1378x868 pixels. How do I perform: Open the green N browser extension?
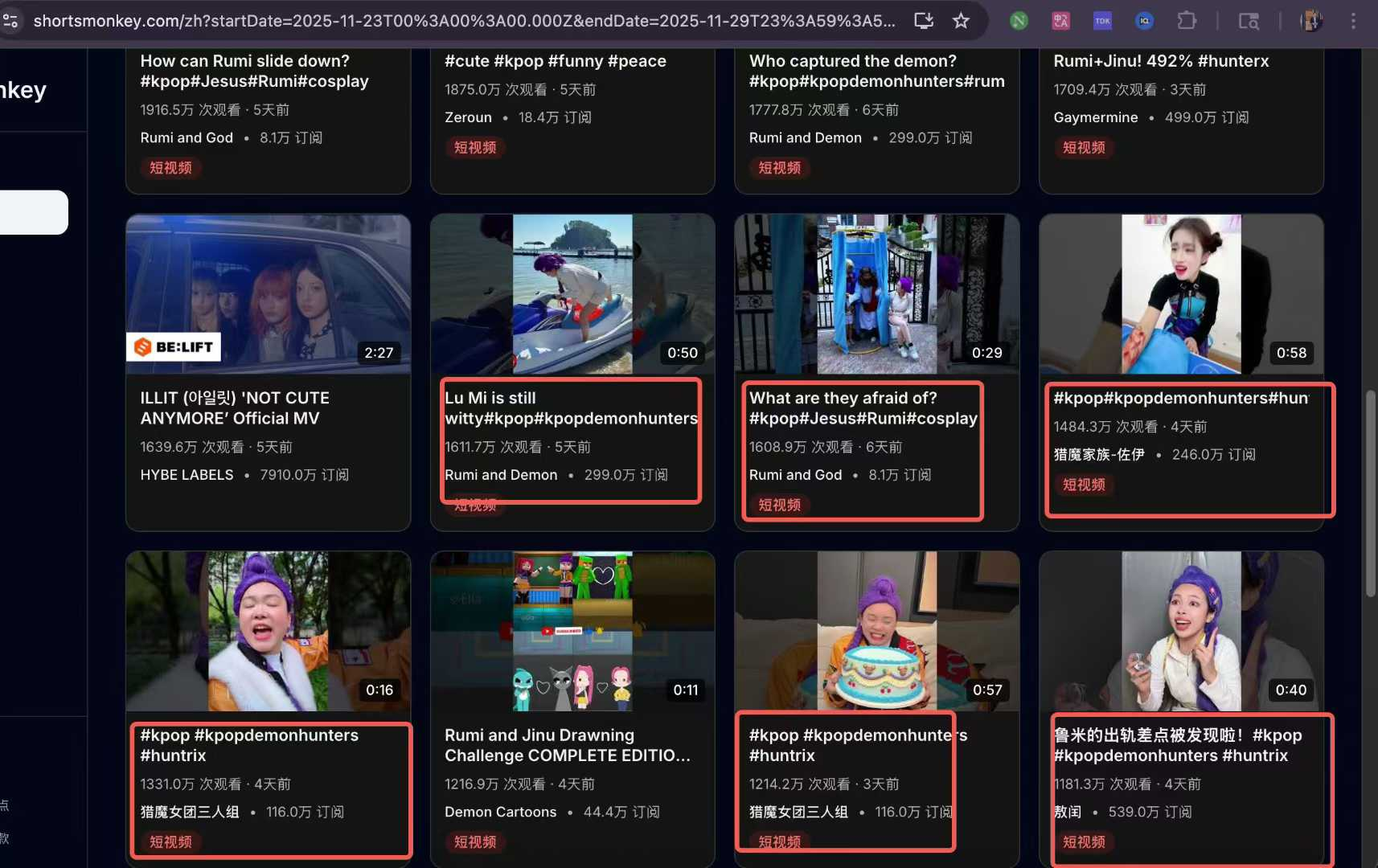pos(1019,21)
